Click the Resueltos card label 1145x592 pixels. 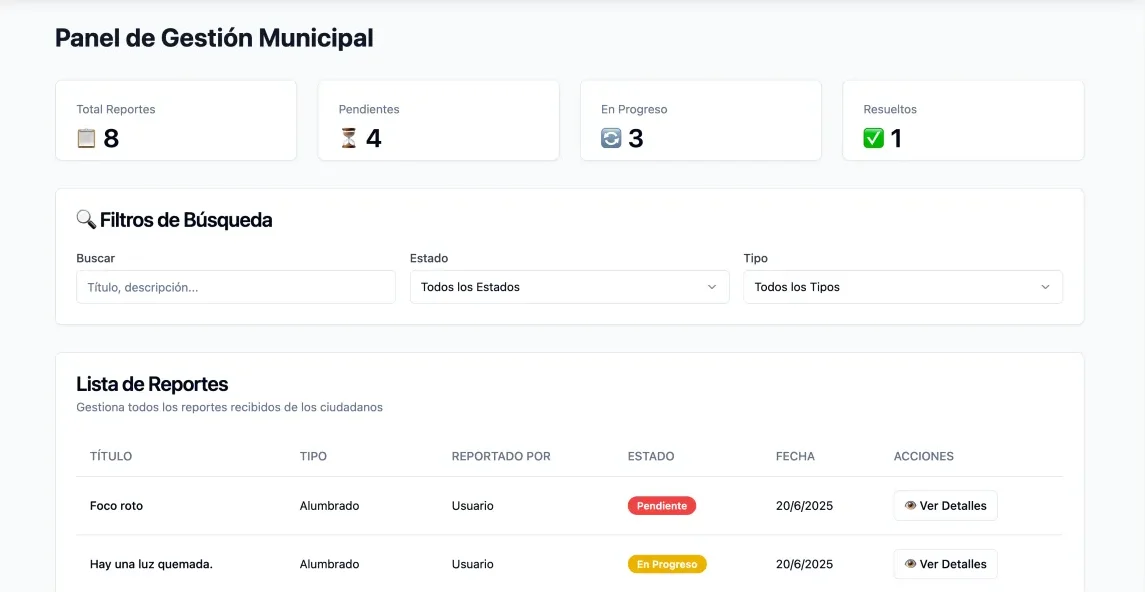[890, 109]
